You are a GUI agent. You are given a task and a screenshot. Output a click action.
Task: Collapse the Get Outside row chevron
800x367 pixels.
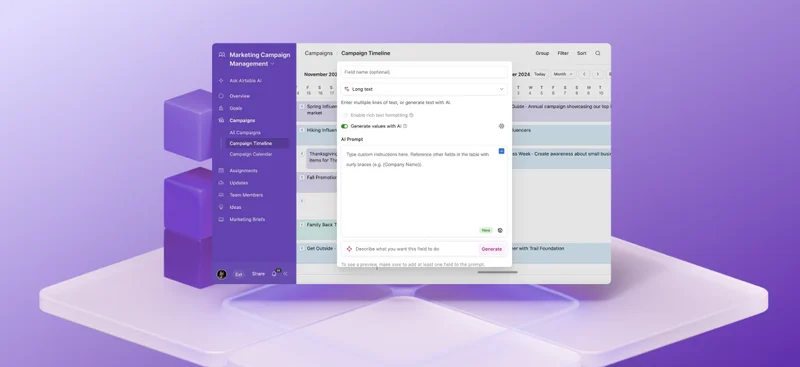click(302, 249)
